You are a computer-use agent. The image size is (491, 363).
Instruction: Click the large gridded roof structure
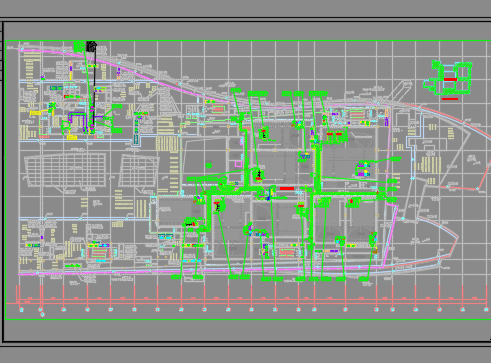point(65,170)
